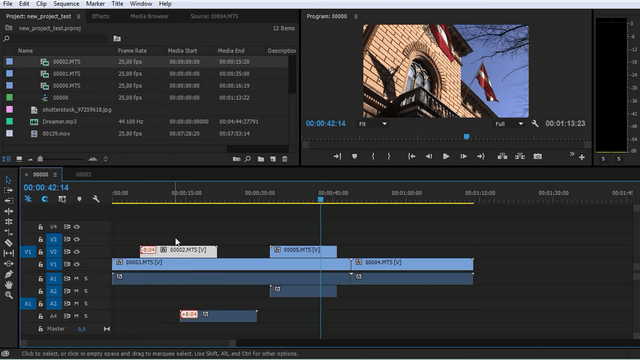Open the 00000 sequence tab menu
This screenshot has width=640, height=360.
[55, 174]
